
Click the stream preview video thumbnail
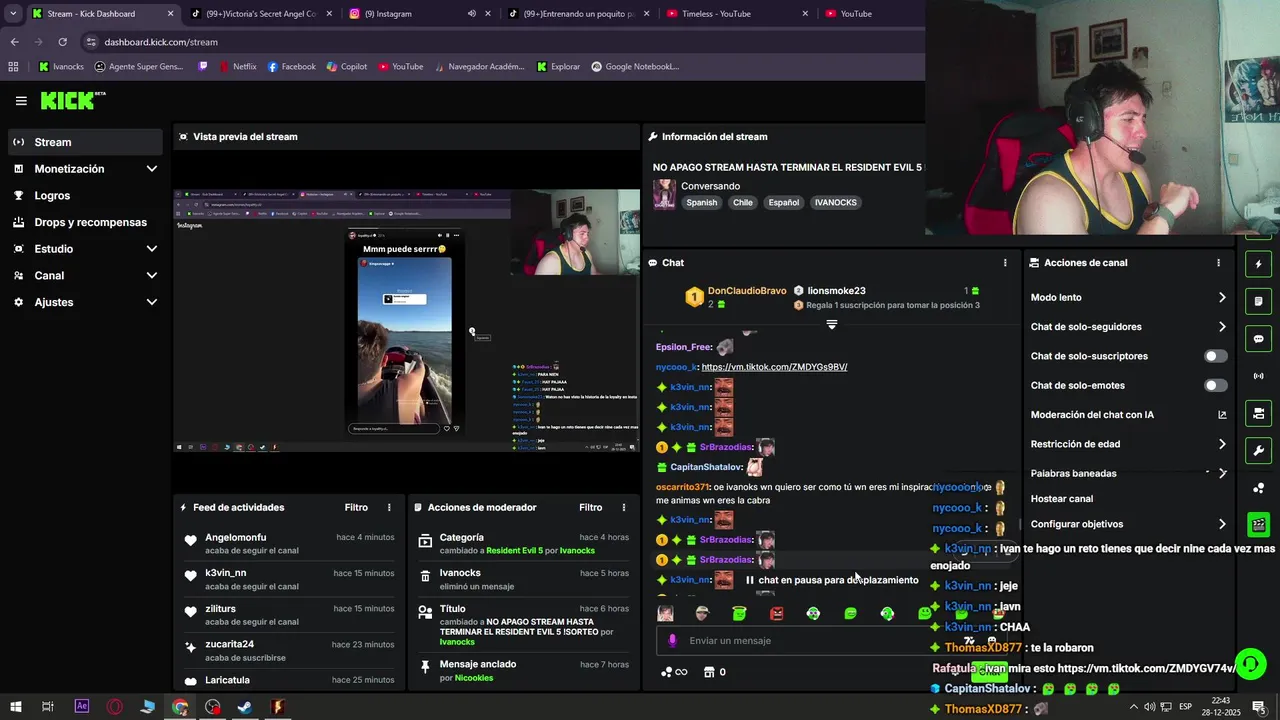(406, 321)
